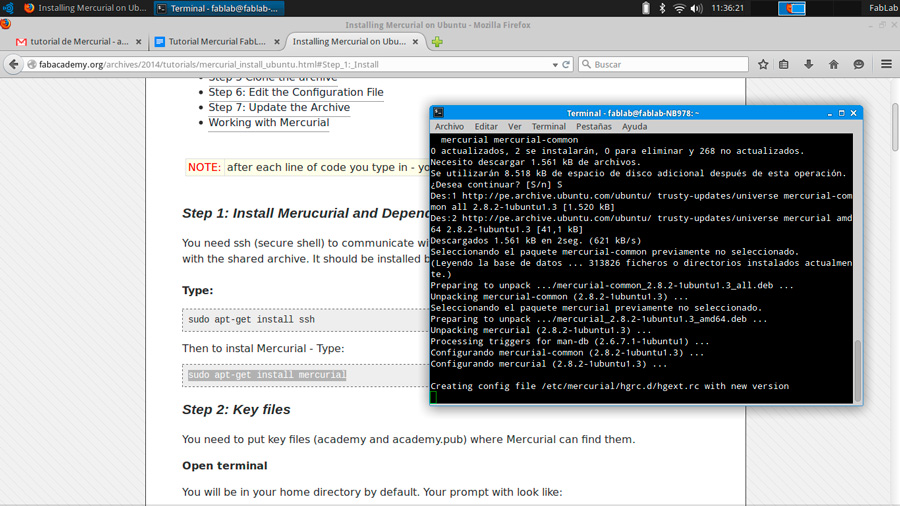Click the sudo apt-get install ssh code box
The image size is (900, 506).
[306, 320]
